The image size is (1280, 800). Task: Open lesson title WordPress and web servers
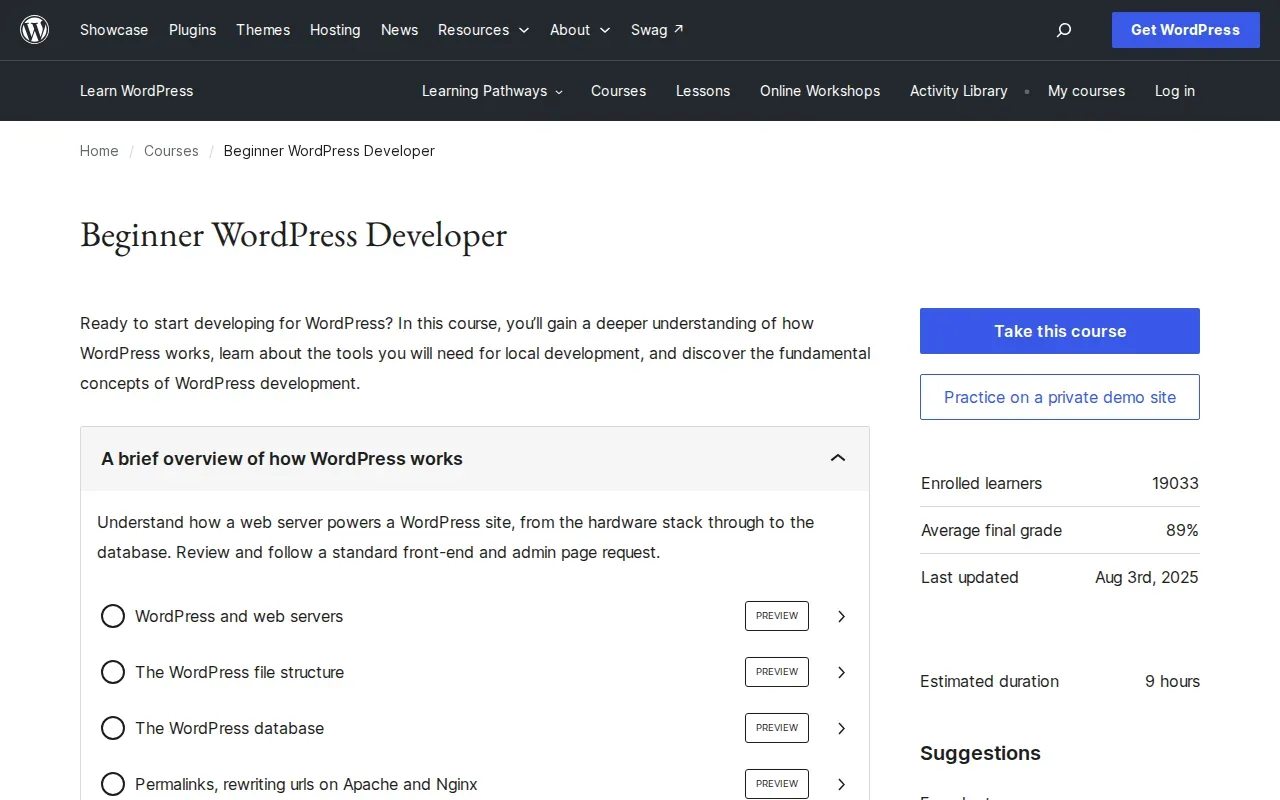point(239,616)
